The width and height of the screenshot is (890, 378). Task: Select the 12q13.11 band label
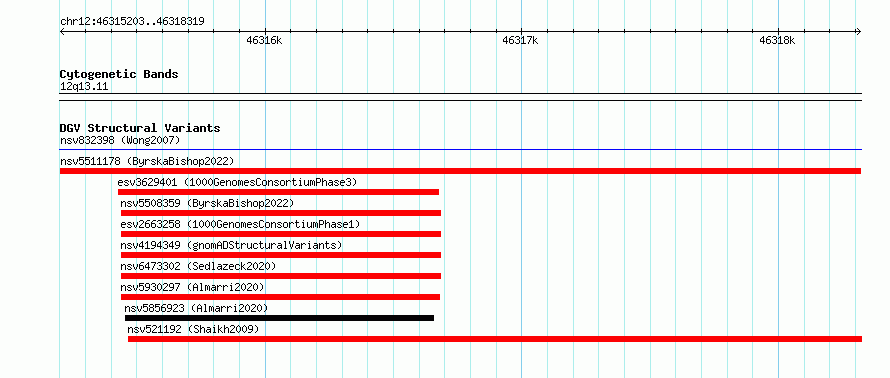click(84, 87)
